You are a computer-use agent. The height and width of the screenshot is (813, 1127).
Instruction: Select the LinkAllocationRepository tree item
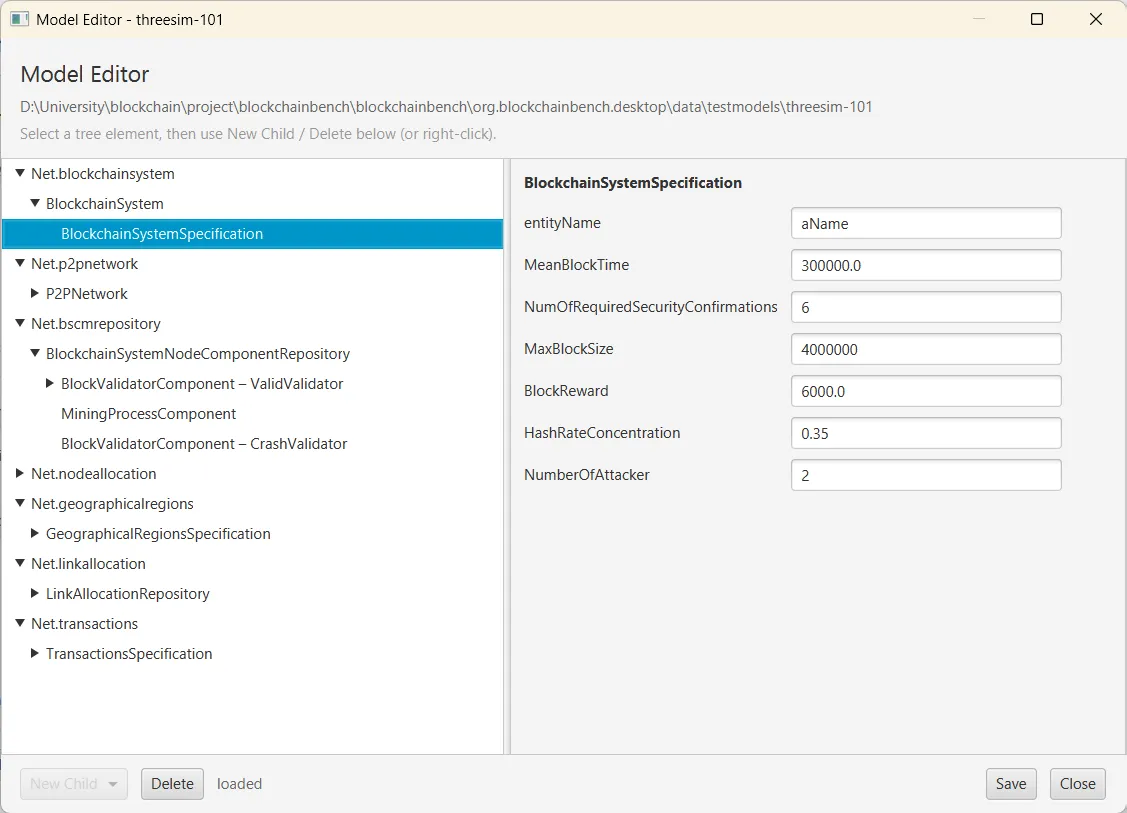[x=252, y=593]
